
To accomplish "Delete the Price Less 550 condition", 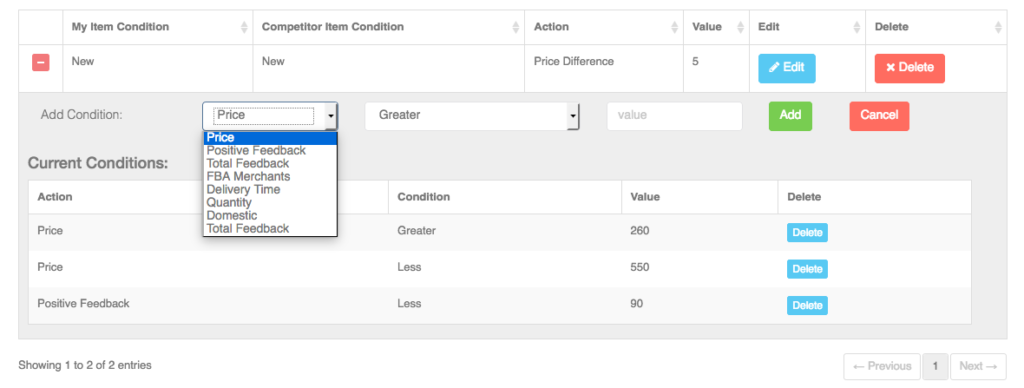I will (807, 269).
